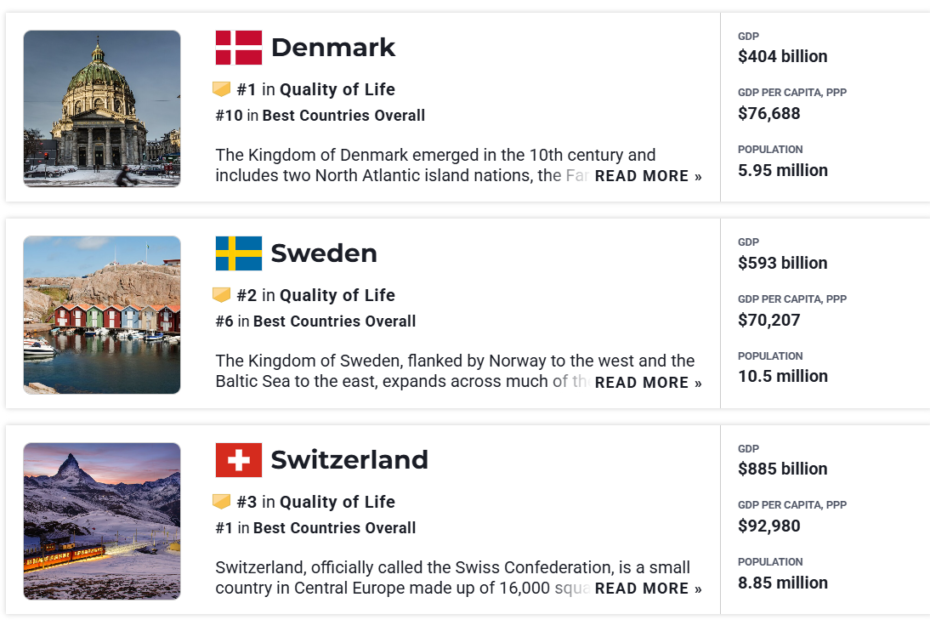Open the Sweden country heading

pos(324,254)
